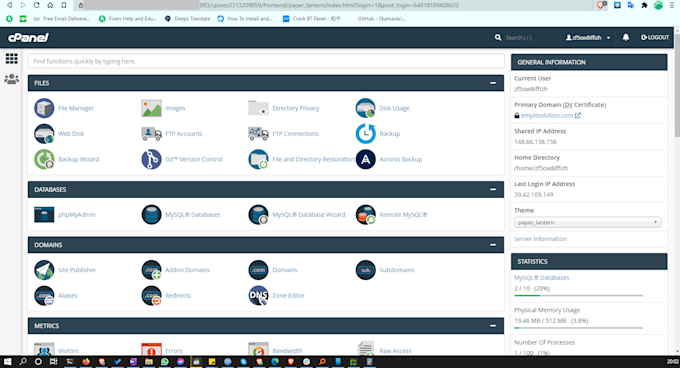
Task: Open the notifications bell
Action: 626,37
